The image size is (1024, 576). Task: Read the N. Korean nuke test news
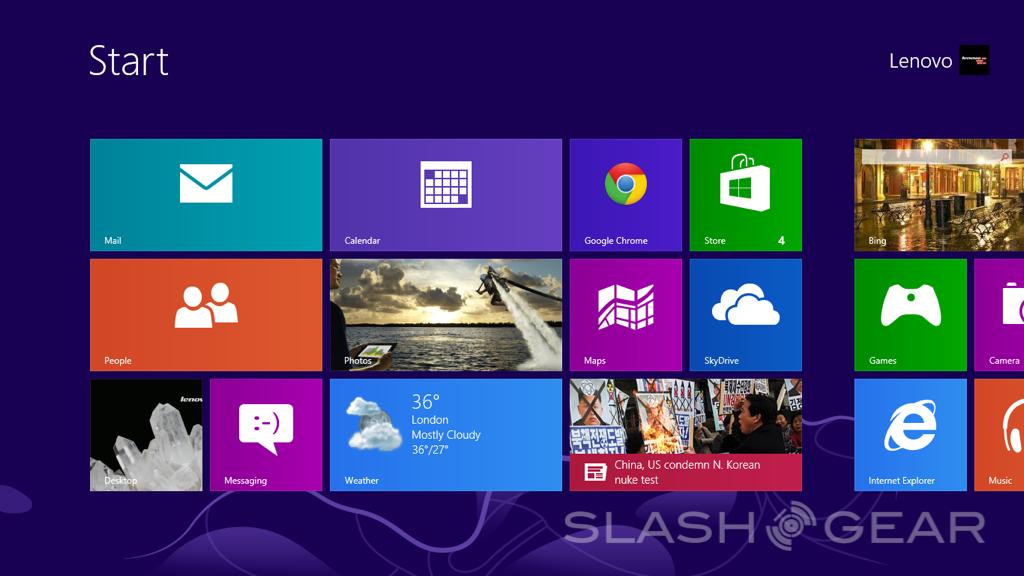685,435
